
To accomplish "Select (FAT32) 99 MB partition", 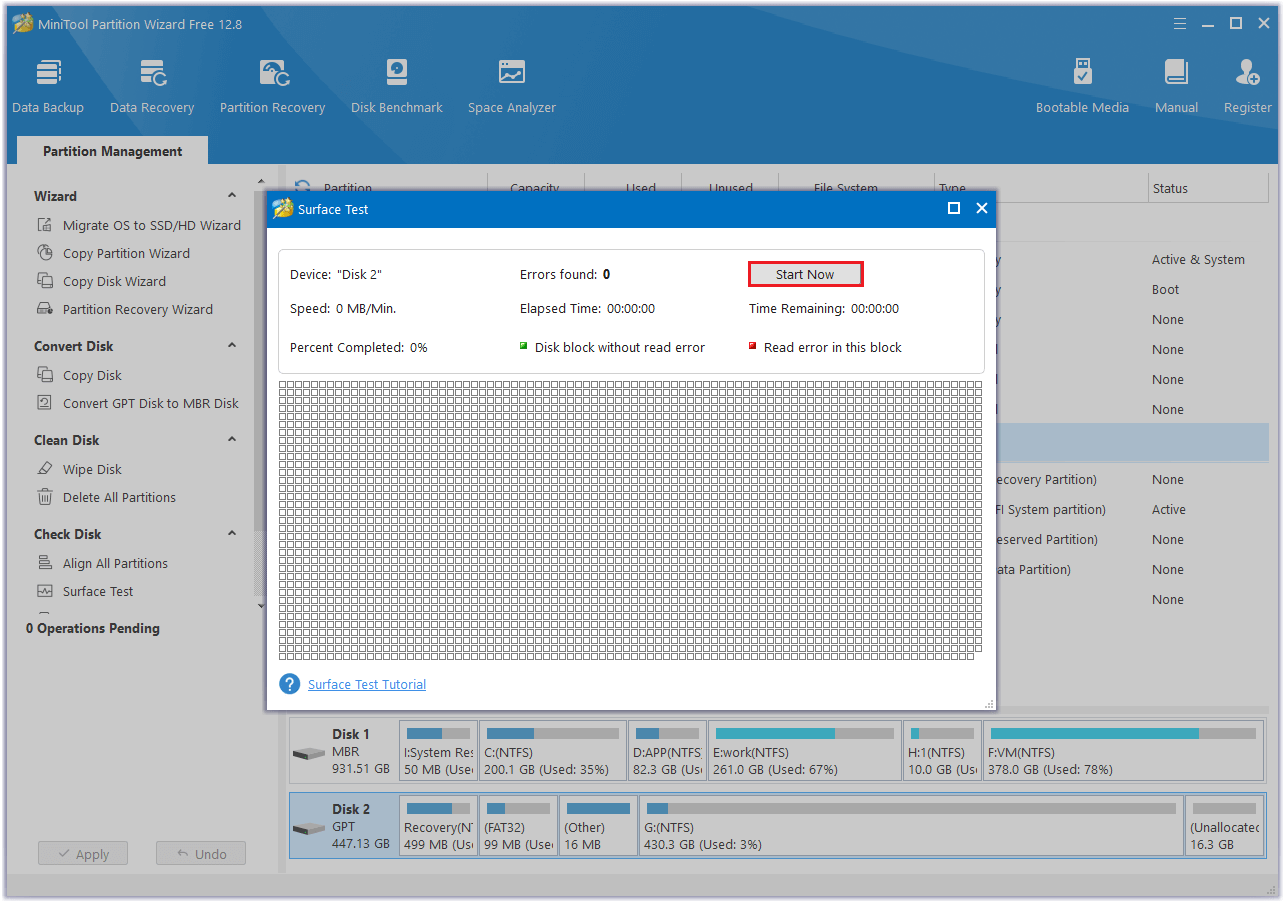I will [518, 826].
